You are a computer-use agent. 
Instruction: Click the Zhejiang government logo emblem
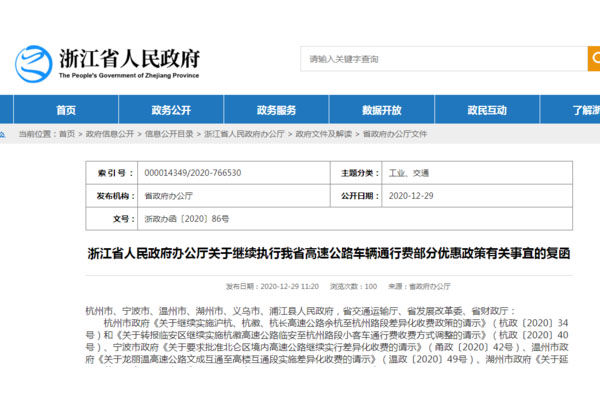pos(33,62)
